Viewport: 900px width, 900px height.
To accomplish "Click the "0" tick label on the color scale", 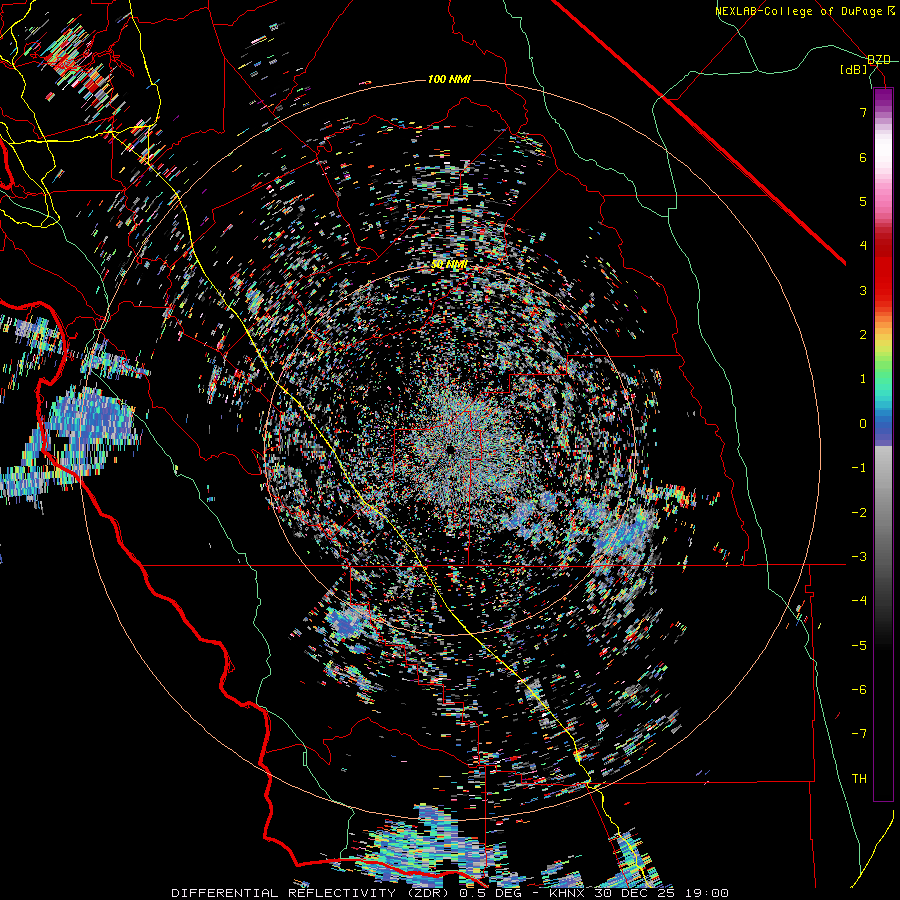I will click(863, 424).
